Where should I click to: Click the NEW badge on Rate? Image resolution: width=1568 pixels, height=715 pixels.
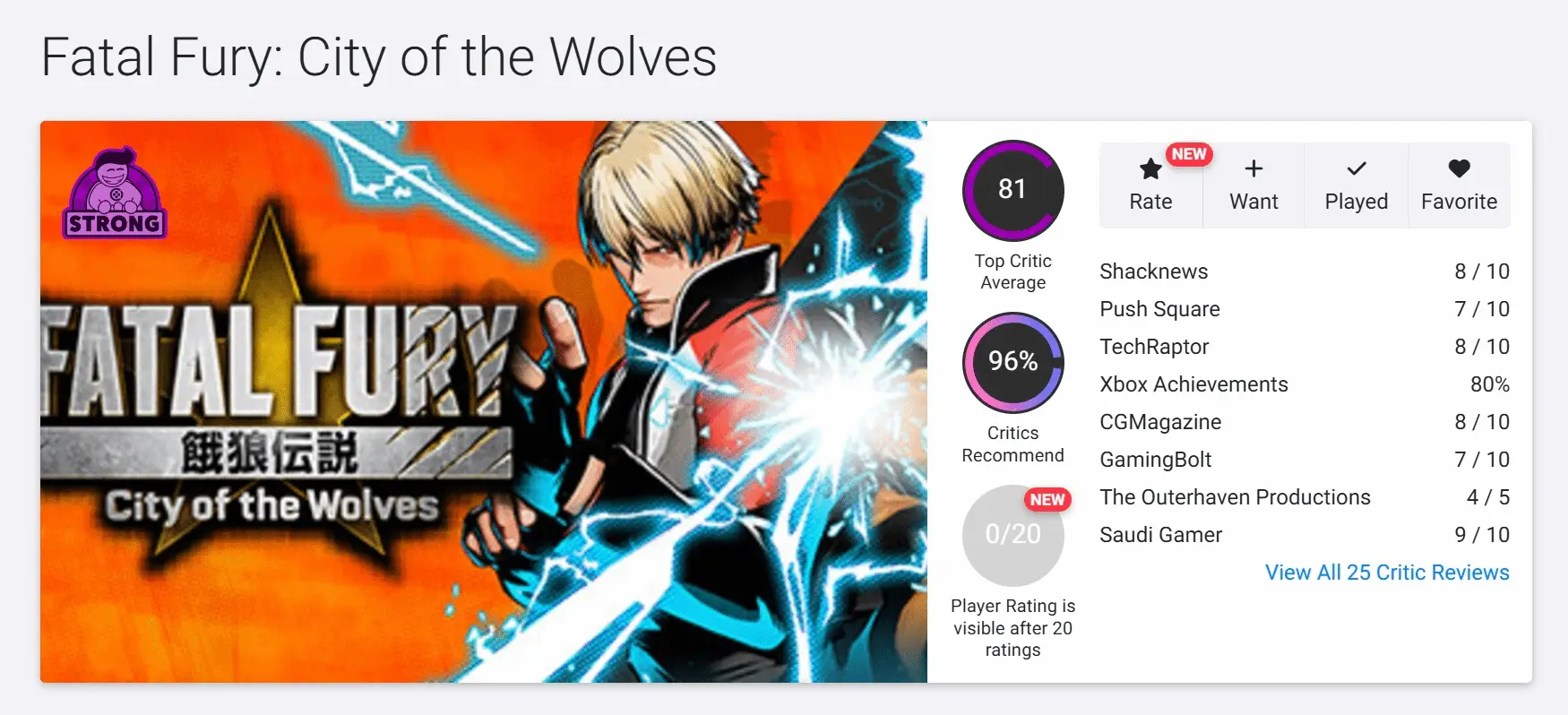(x=1189, y=154)
